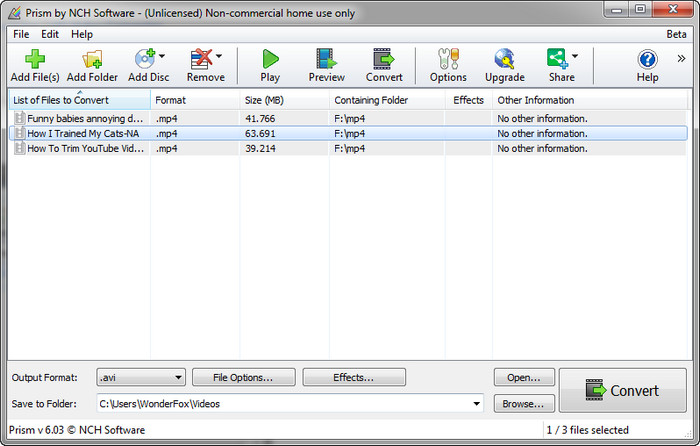Open the File menu
Viewport: 700px width, 446px height.
(x=21, y=34)
